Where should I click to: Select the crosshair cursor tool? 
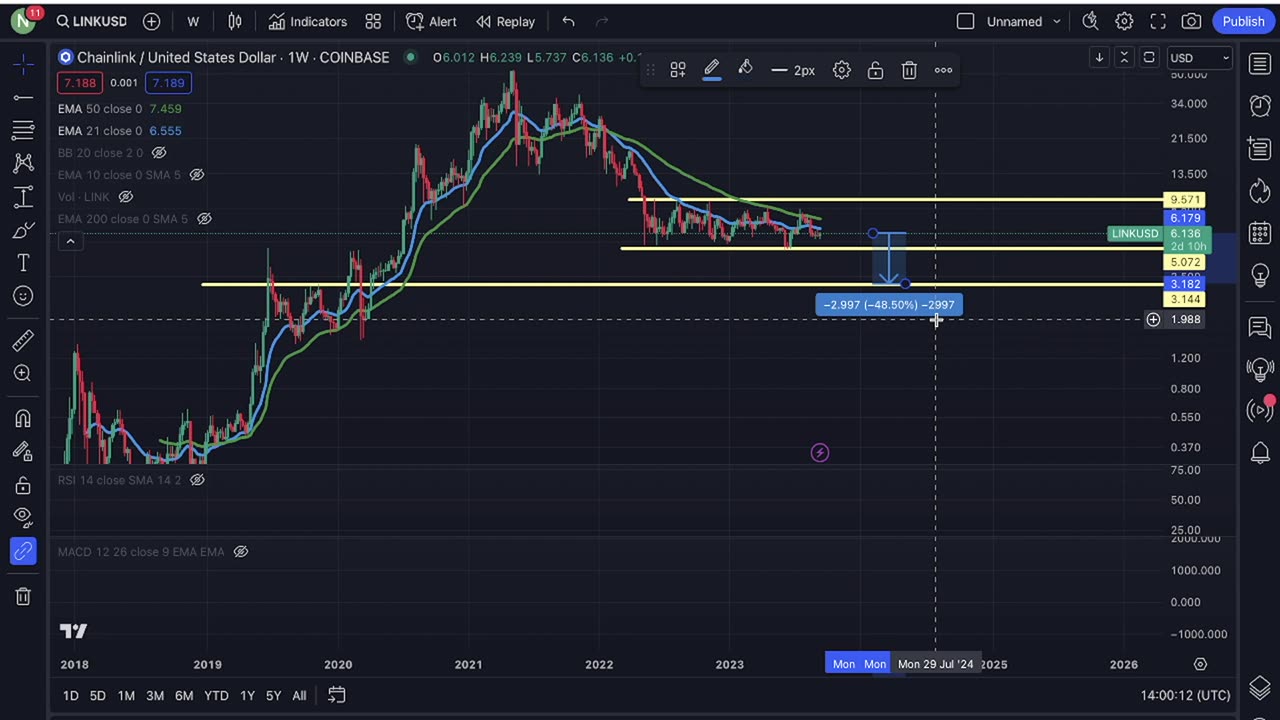point(22,64)
